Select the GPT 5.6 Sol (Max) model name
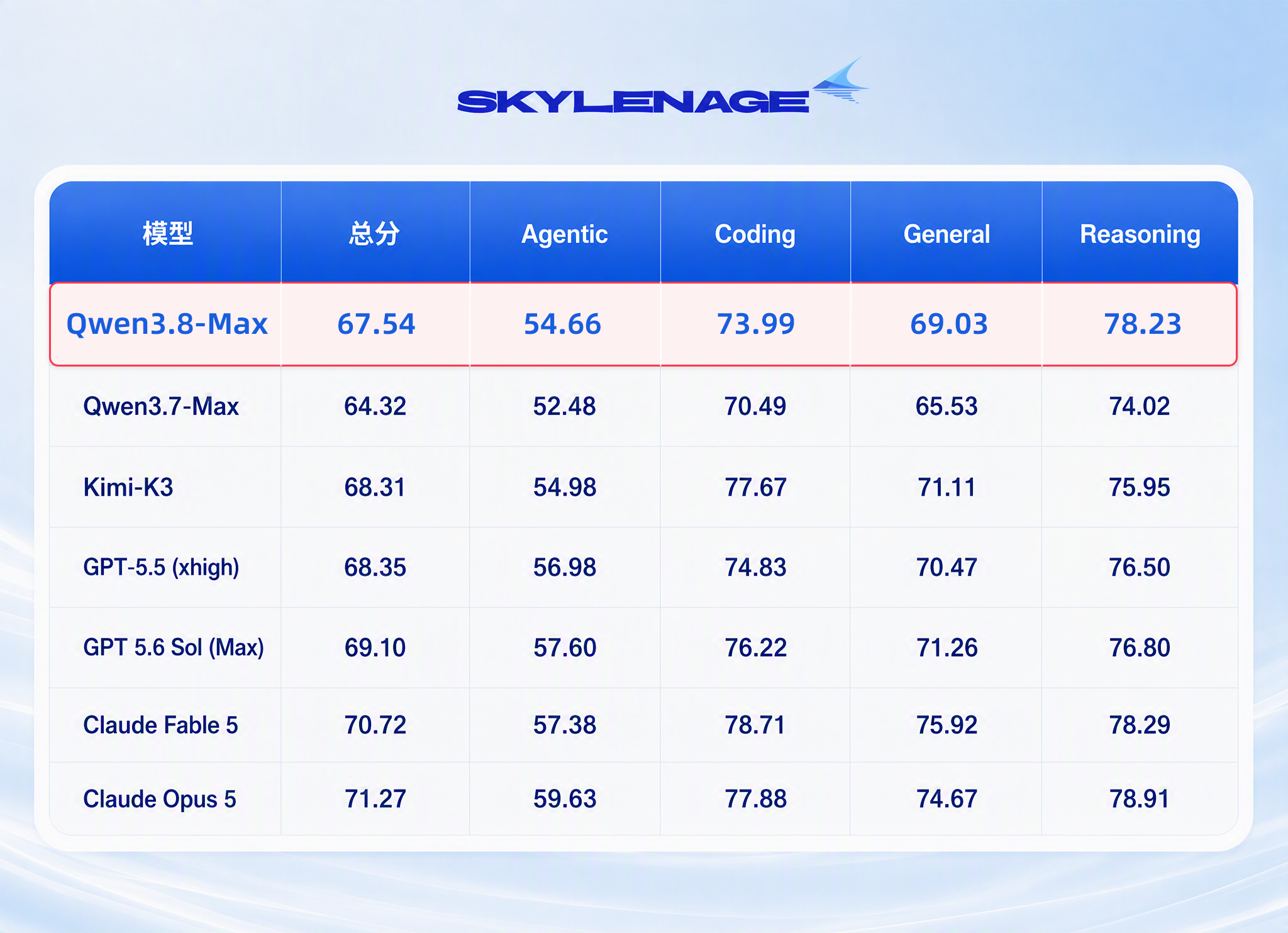The image size is (1288, 933). pyautogui.click(x=174, y=648)
